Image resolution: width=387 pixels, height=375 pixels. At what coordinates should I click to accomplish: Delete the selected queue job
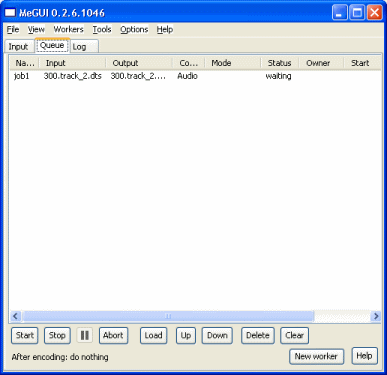(x=258, y=335)
